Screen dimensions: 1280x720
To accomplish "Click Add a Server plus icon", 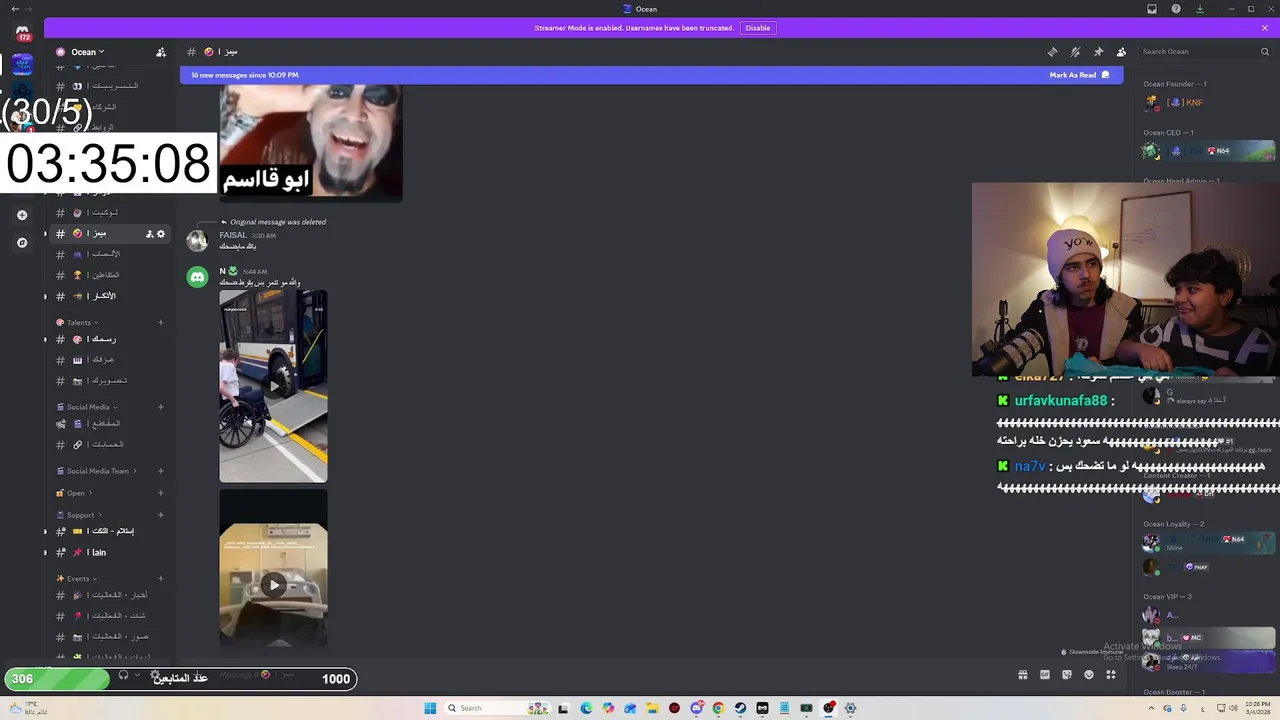I will pos(22,215).
